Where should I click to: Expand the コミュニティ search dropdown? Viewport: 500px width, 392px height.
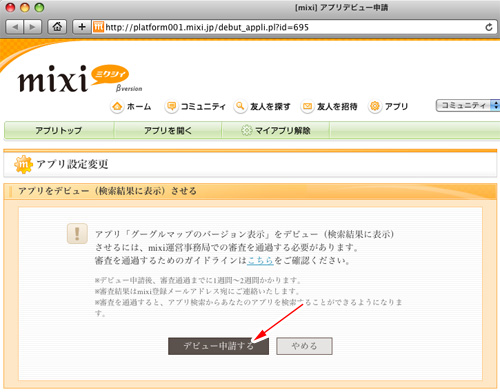tap(468, 106)
